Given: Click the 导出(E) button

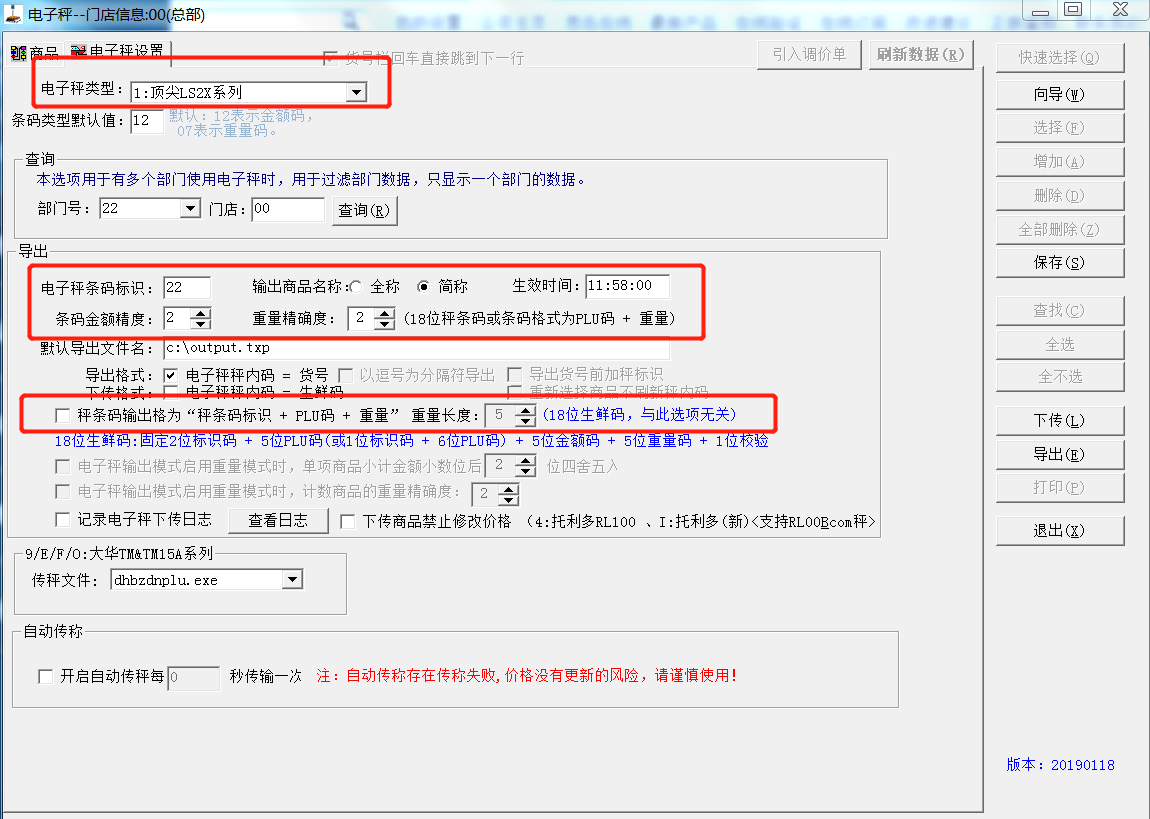Looking at the screenshot, I should click(x=1059, y=454).
